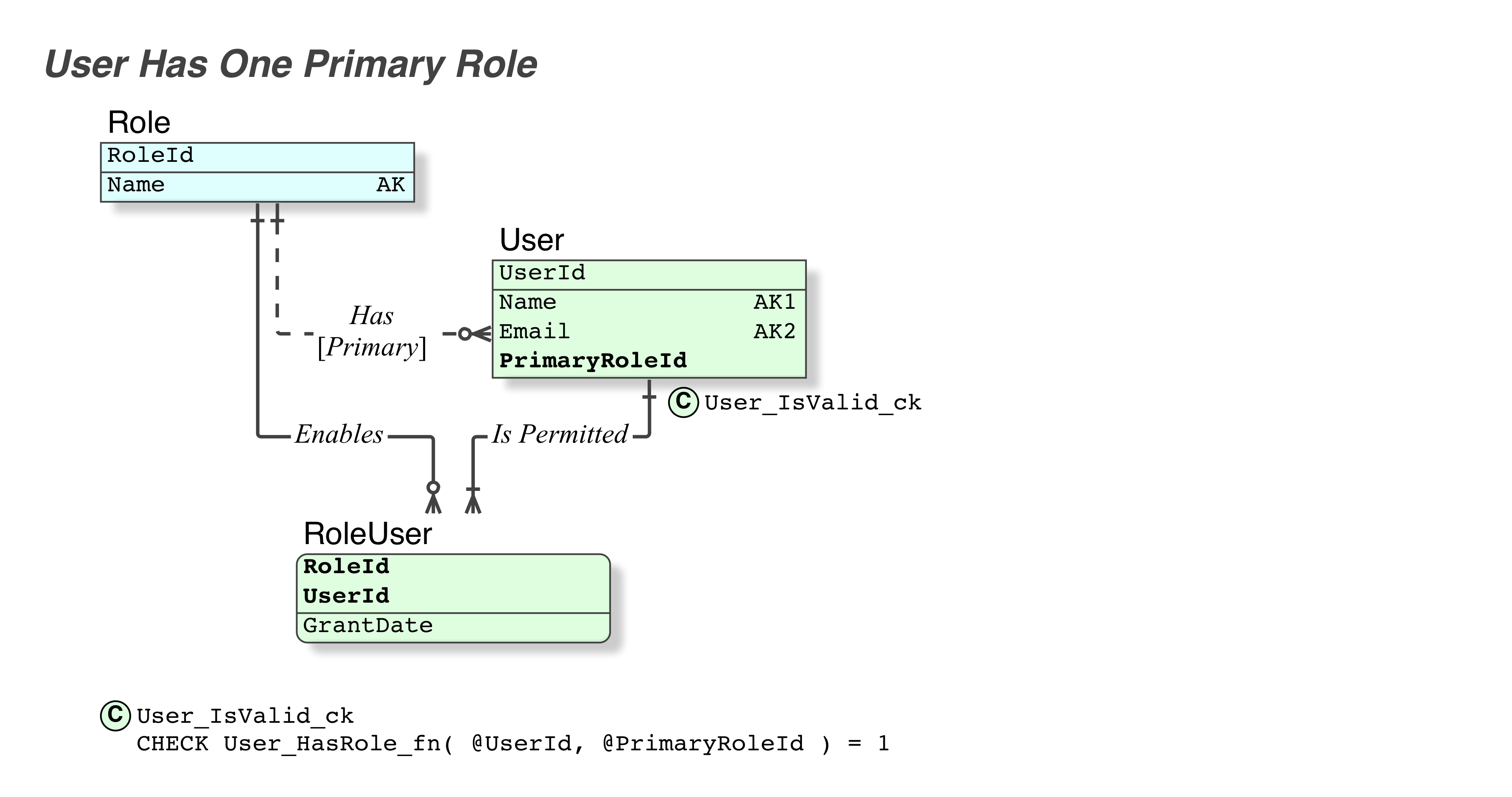Click the 'AK' marker in the Role table

[390, 185]
